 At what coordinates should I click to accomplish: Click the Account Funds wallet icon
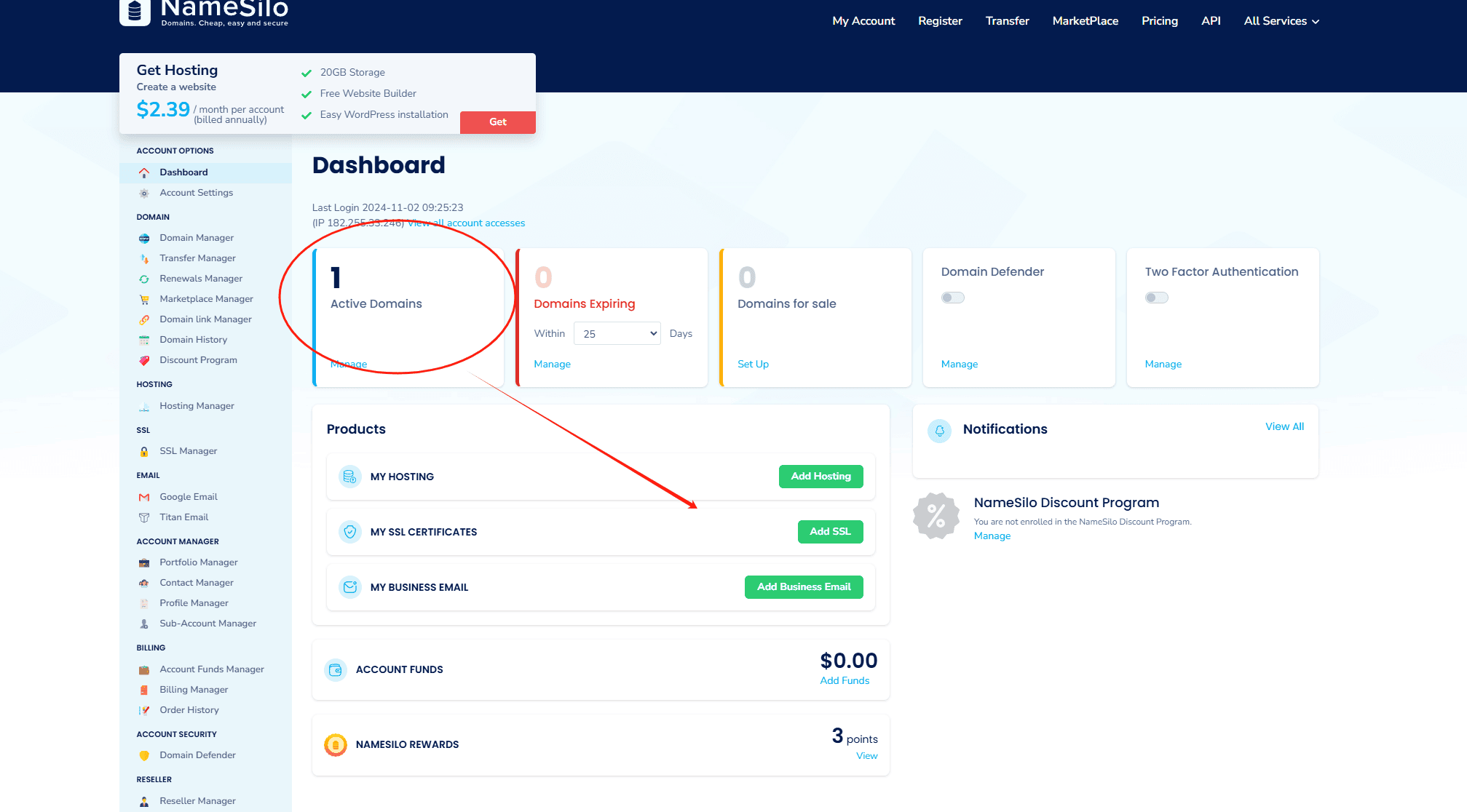[336, 669]
